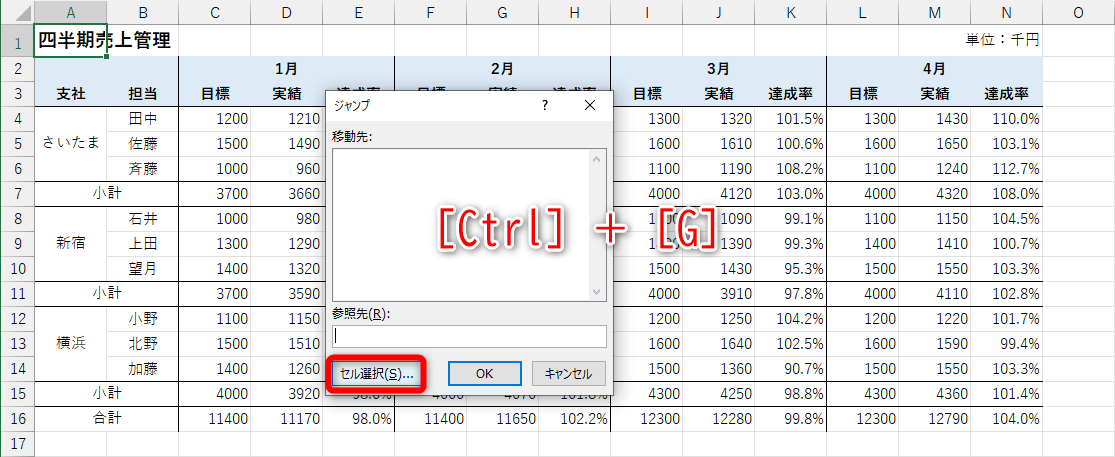Select column header N

1006,11
